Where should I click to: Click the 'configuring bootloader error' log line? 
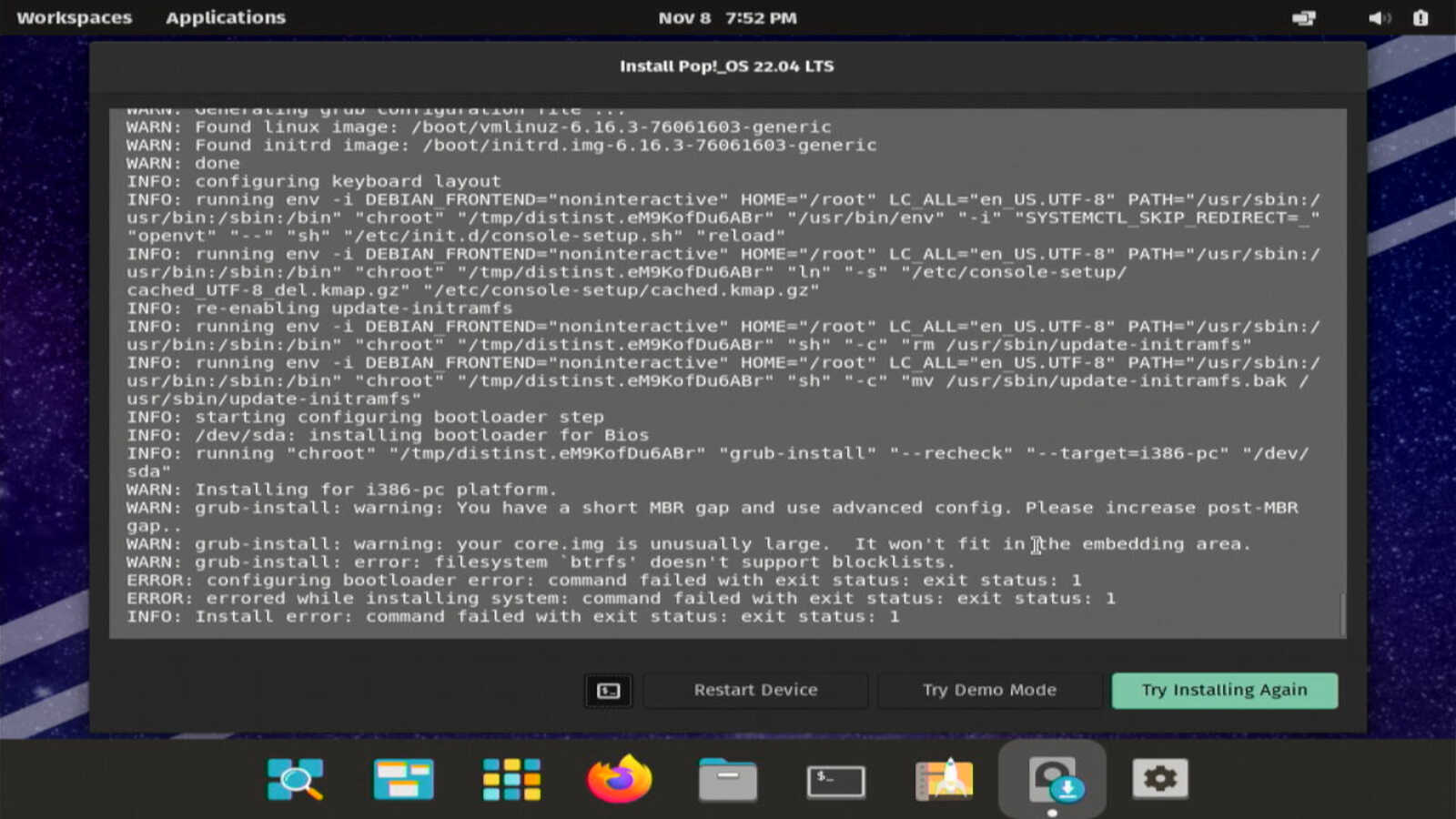point(604,581)
